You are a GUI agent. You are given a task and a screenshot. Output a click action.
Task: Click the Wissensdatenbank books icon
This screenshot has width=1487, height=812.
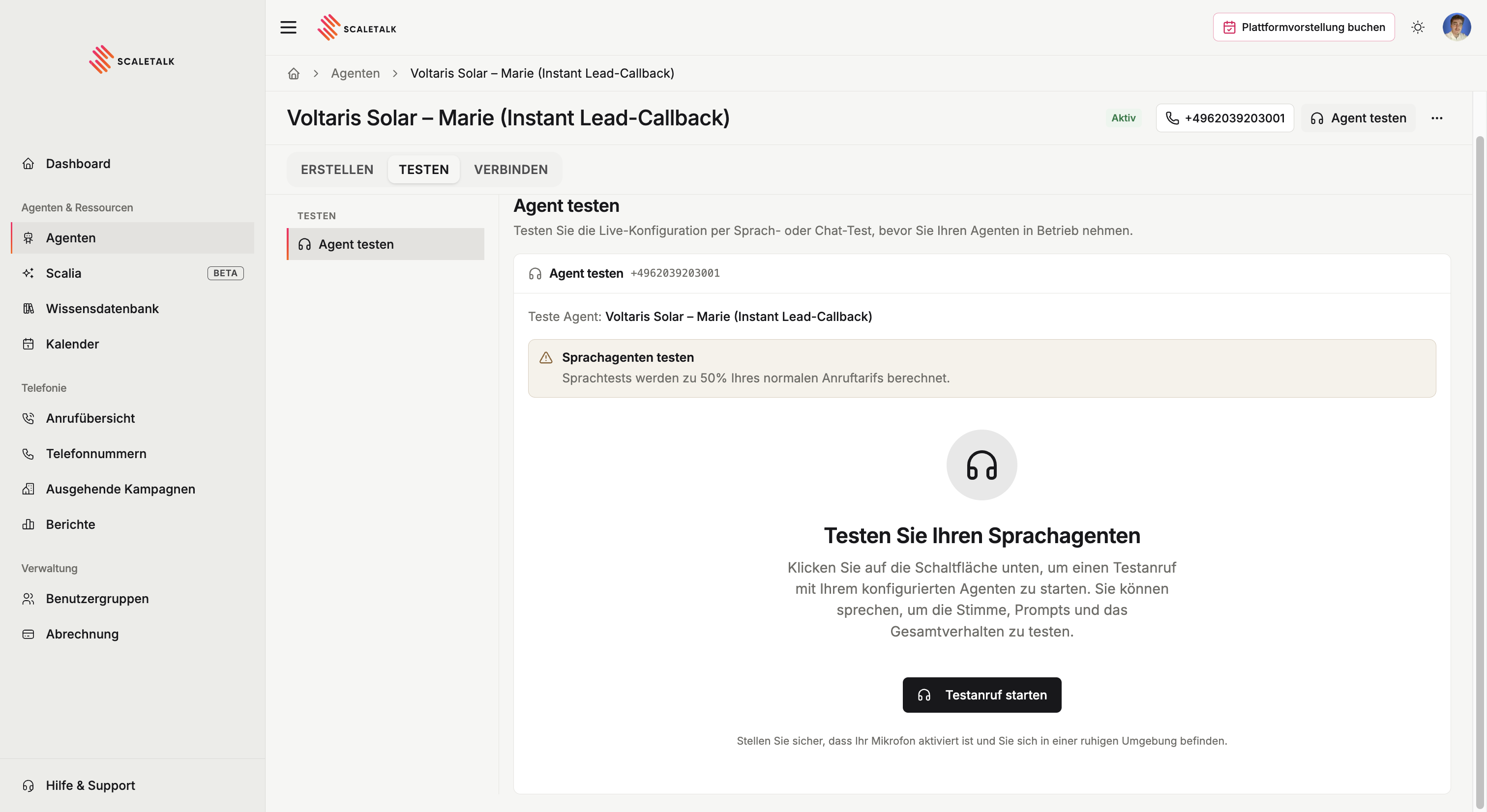click(x=29, y=308)
